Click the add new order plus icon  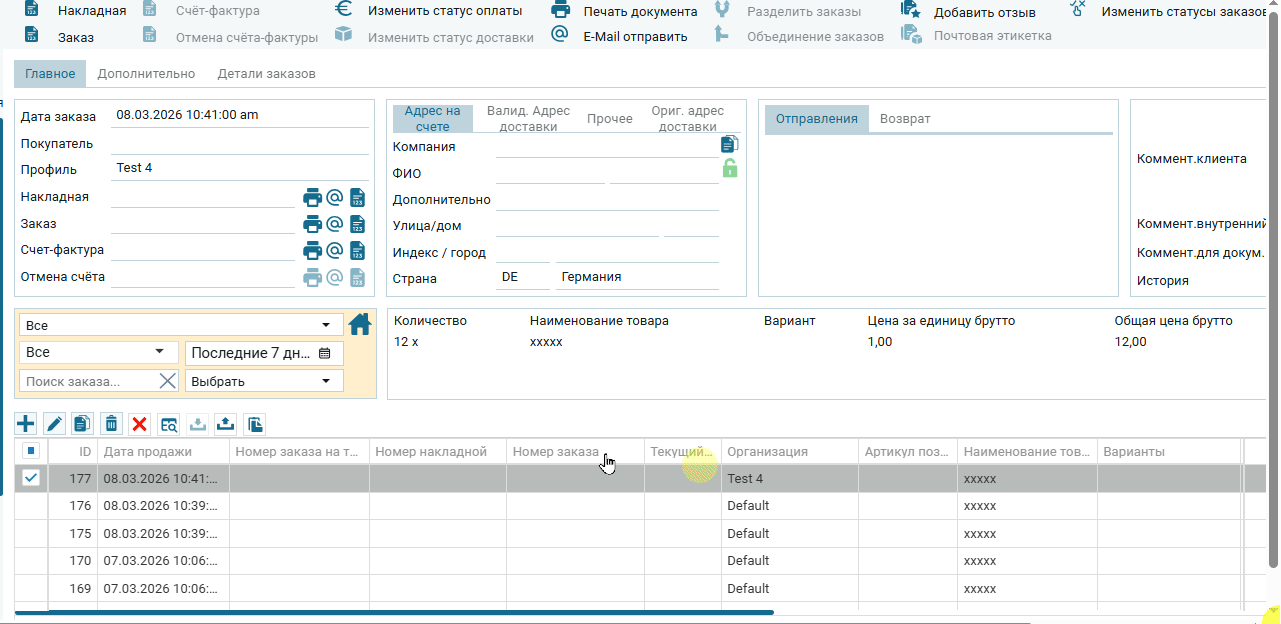point(26,424)
